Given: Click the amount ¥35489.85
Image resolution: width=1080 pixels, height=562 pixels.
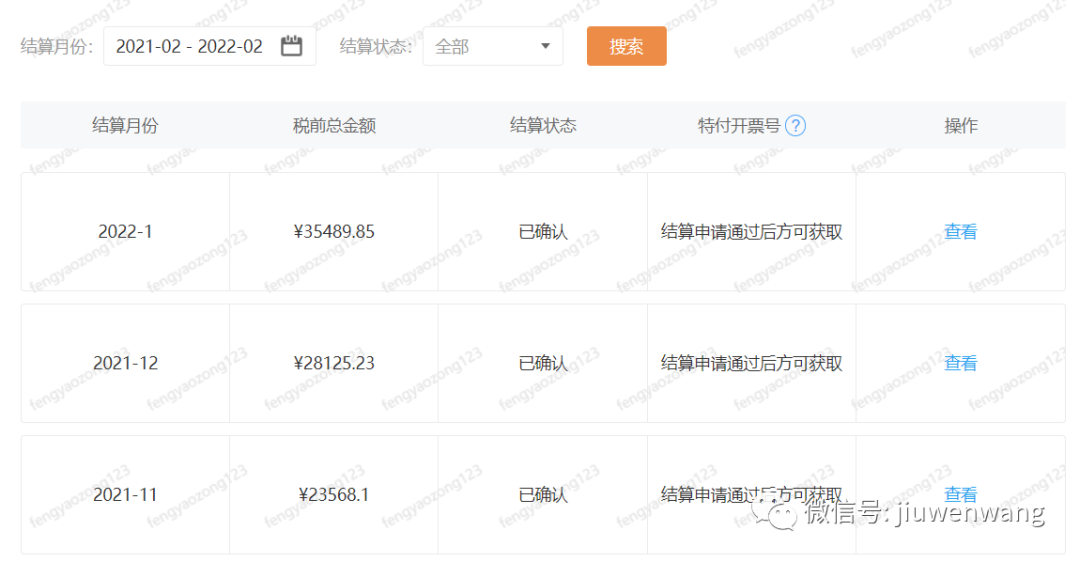Looking at the screenshot, I should tap(334, 231).
